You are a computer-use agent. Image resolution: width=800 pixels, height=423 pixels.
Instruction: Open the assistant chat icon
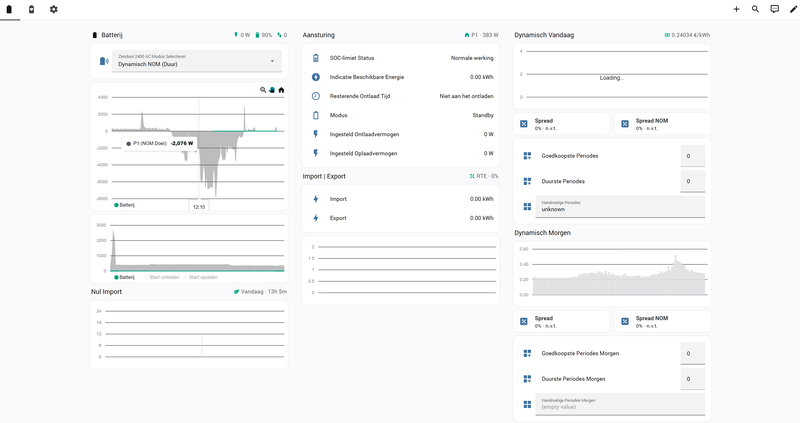(x=774, y=9)
